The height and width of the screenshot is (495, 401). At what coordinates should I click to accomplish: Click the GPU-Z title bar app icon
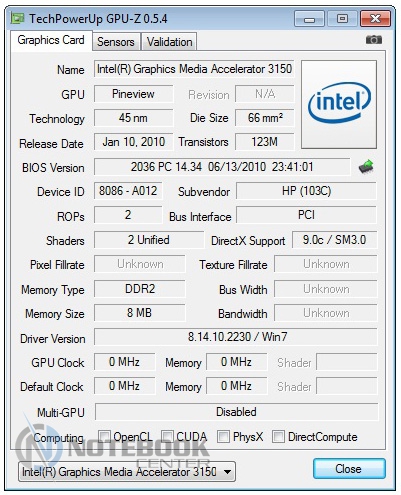click(x=17, y=18)
